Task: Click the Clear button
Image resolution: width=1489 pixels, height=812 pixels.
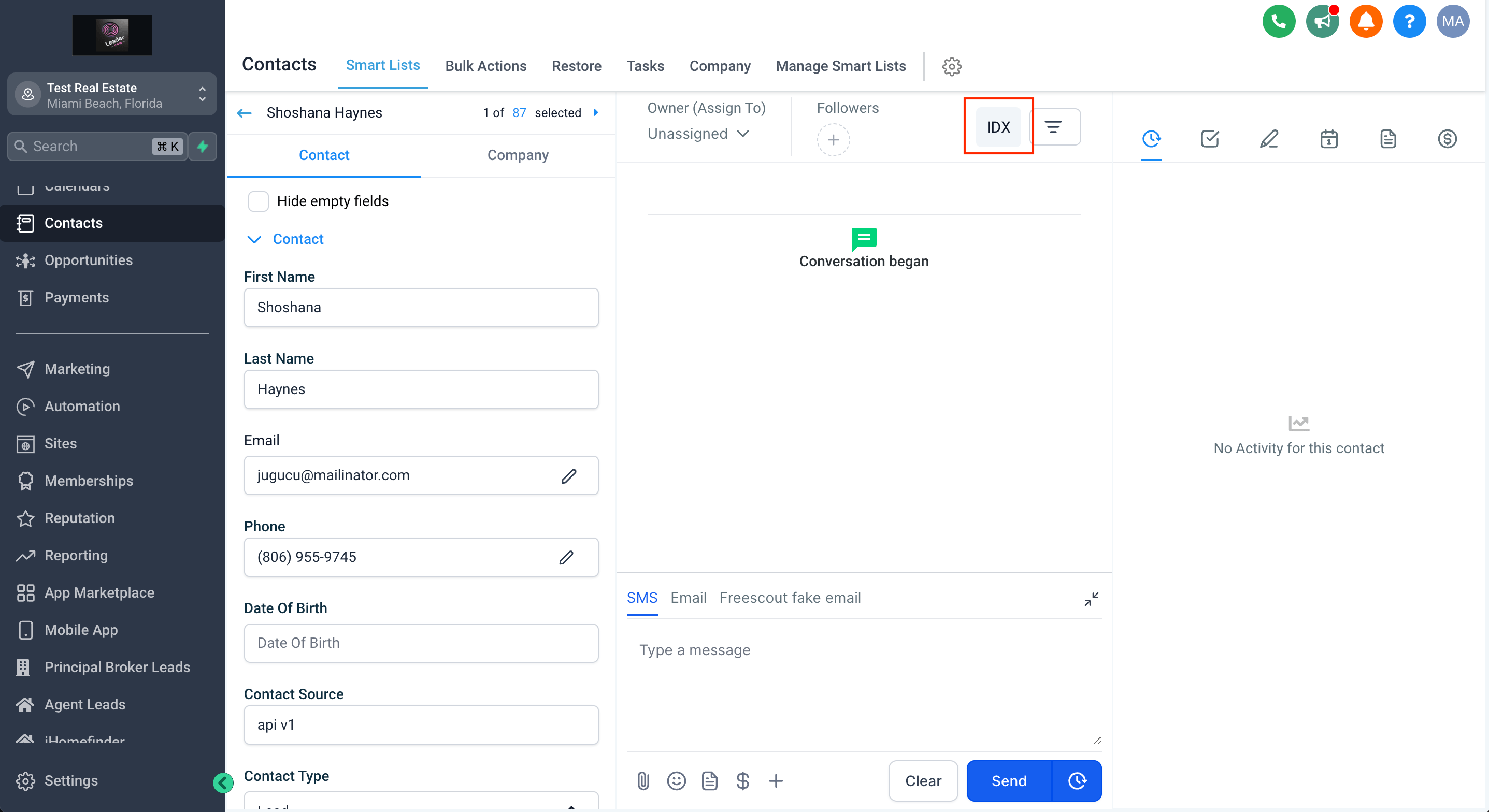Action: 923,781
